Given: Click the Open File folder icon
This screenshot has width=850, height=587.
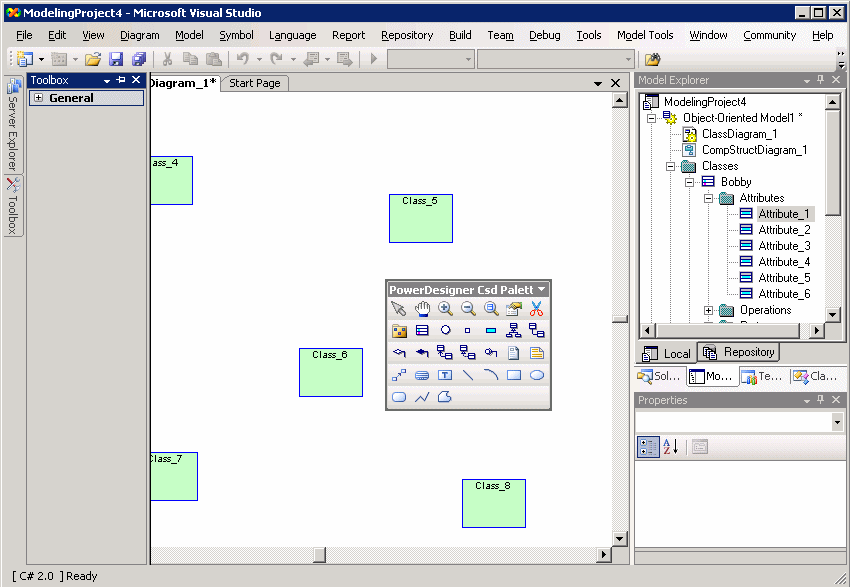Looking at the screenshot, I should (93, 59).
